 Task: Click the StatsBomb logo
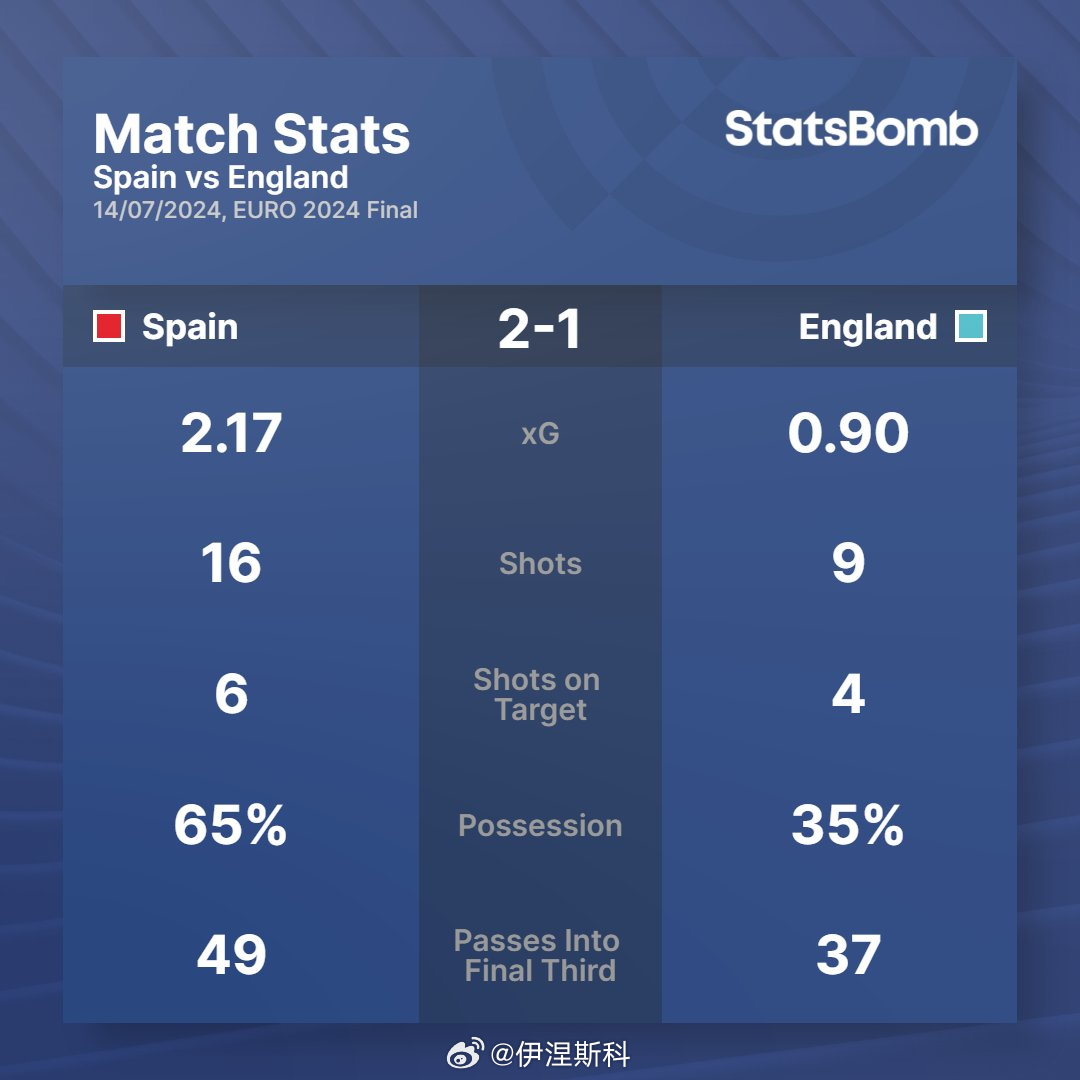tap(851, 130)
